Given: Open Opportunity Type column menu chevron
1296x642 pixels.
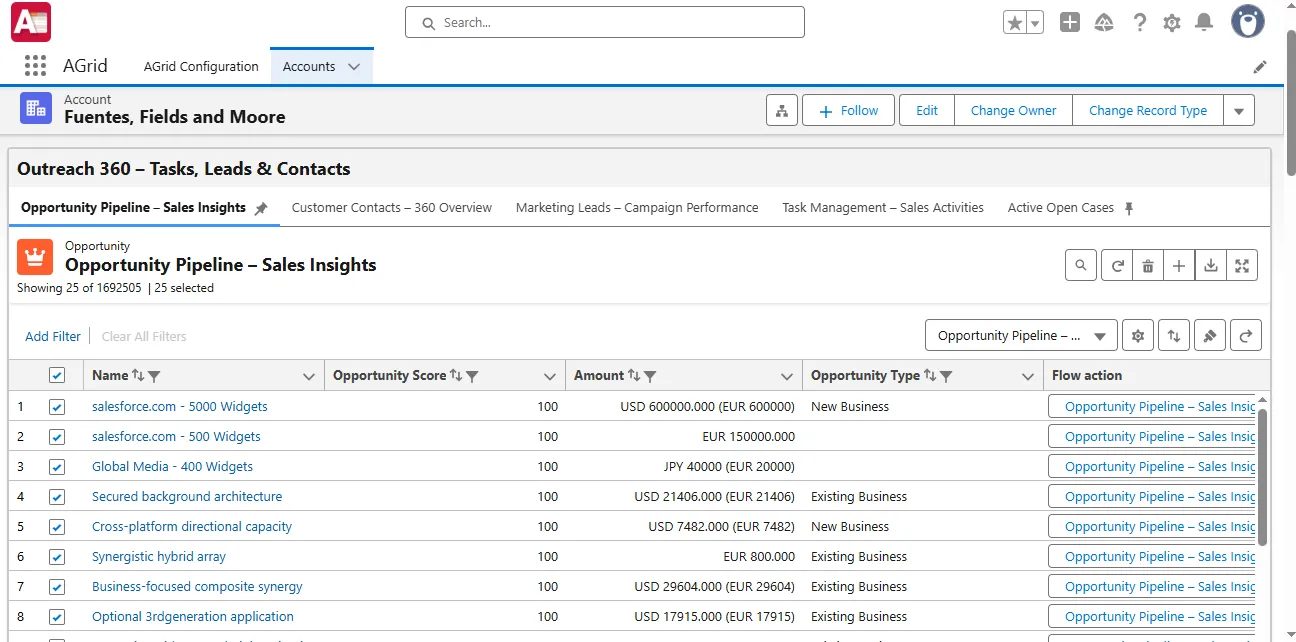Looking at the screenshot, I should click(1027, 377).
